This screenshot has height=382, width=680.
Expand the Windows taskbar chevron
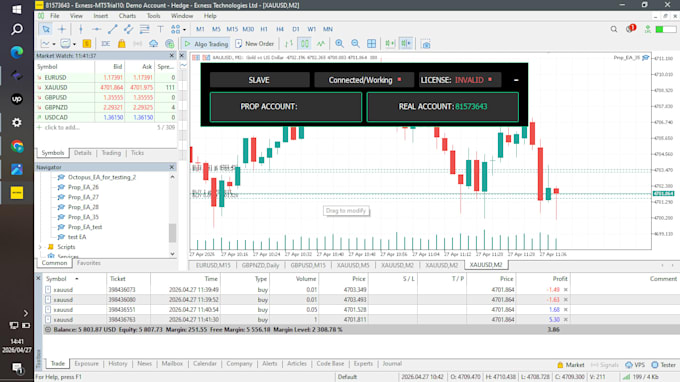pos(26,313)
